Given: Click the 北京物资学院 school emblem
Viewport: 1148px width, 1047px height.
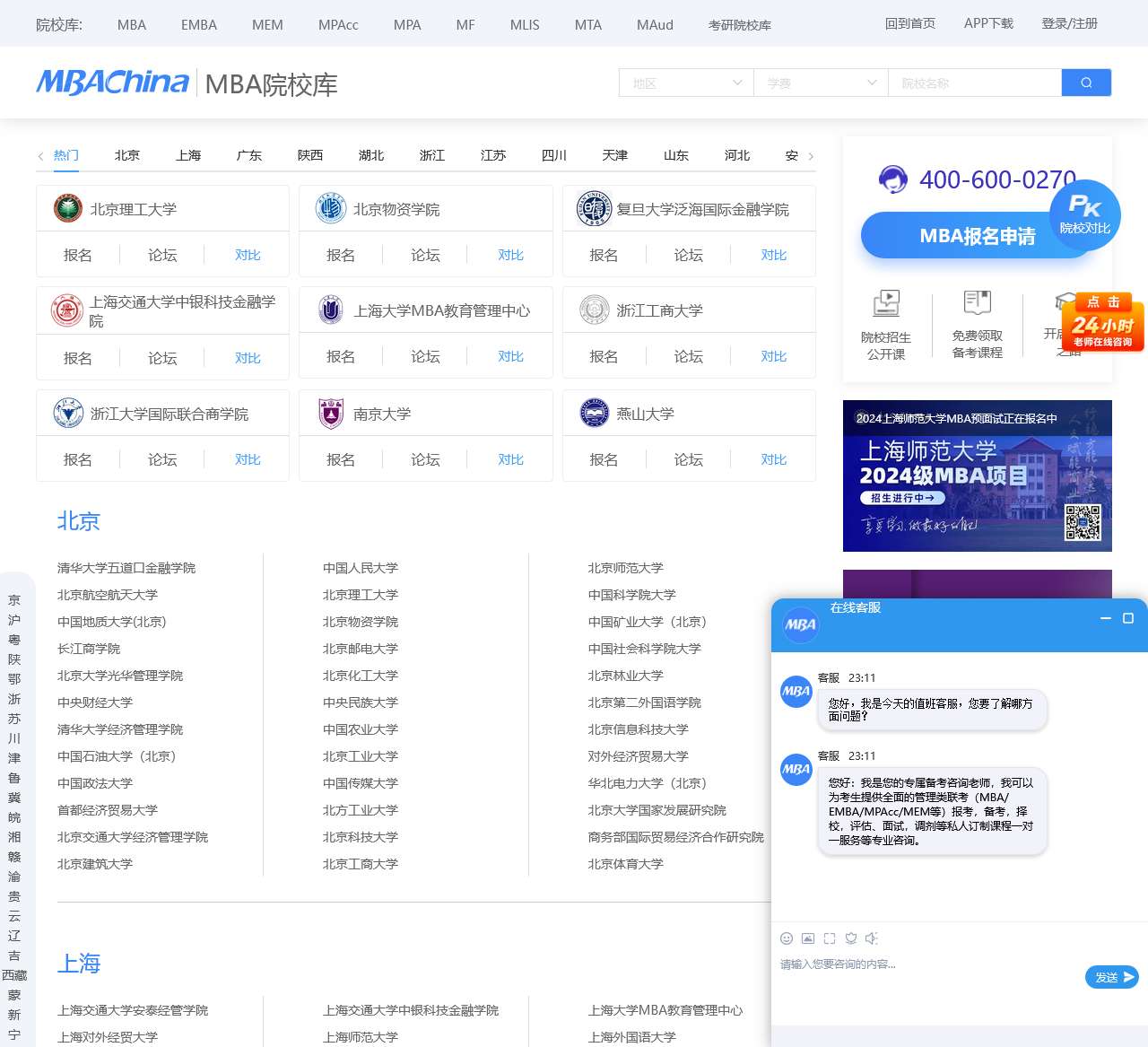Looking at the screenshot, I should (x=331, y=208).
